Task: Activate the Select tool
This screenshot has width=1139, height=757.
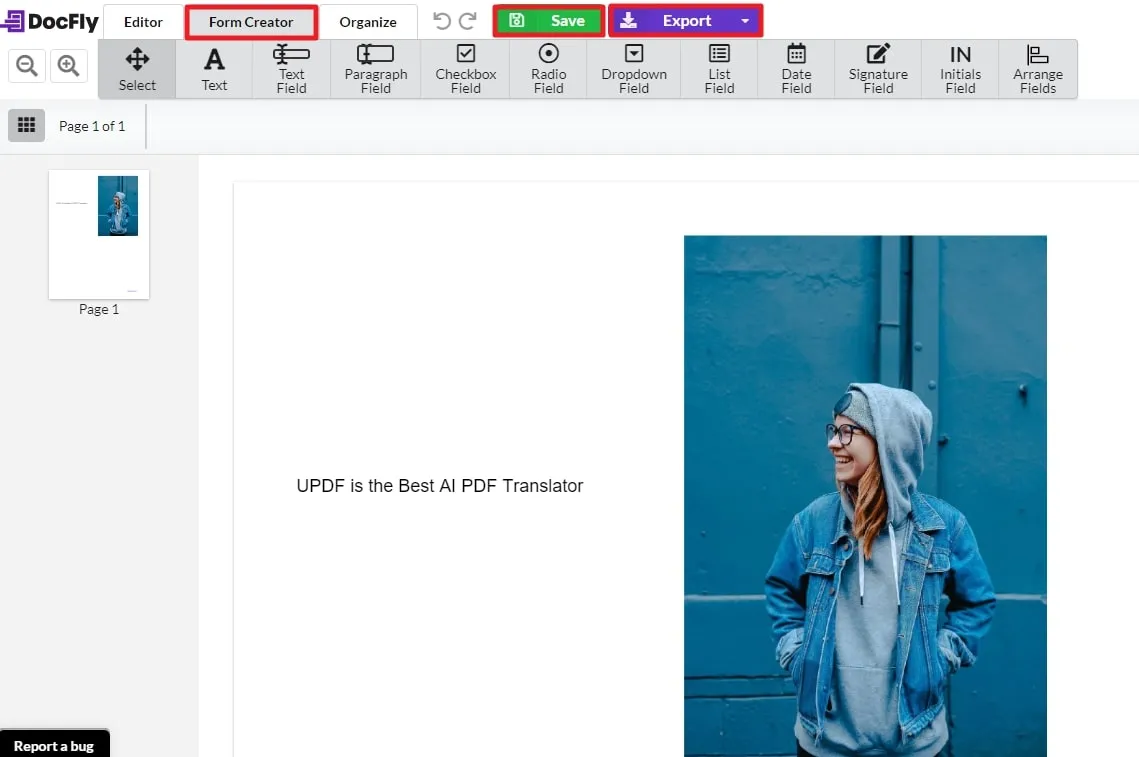Action: [x=137, y=68]
